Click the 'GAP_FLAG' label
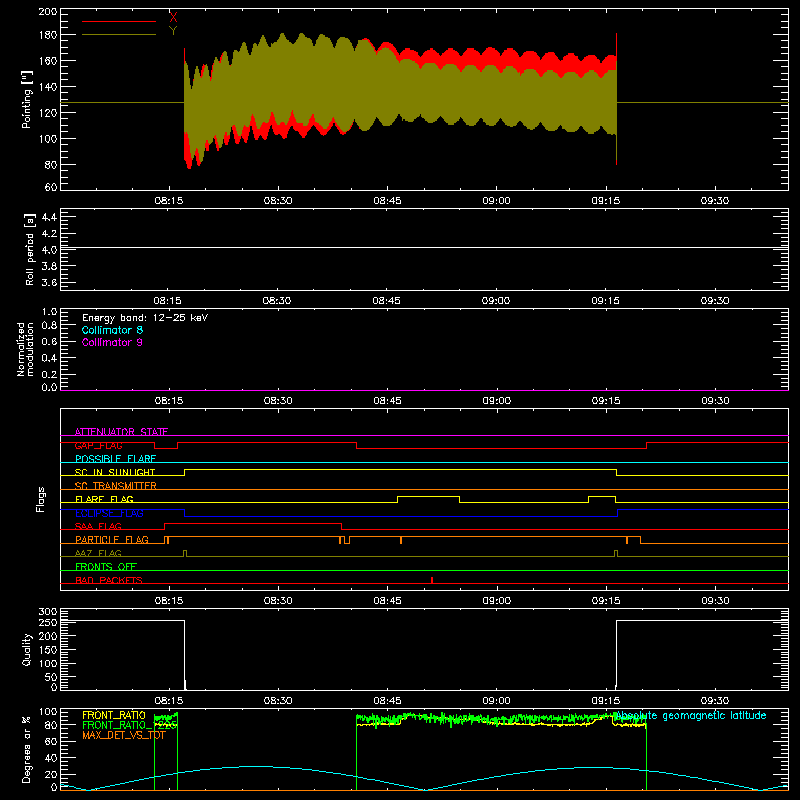Screen dimensions: 800x800 (98, 445)
